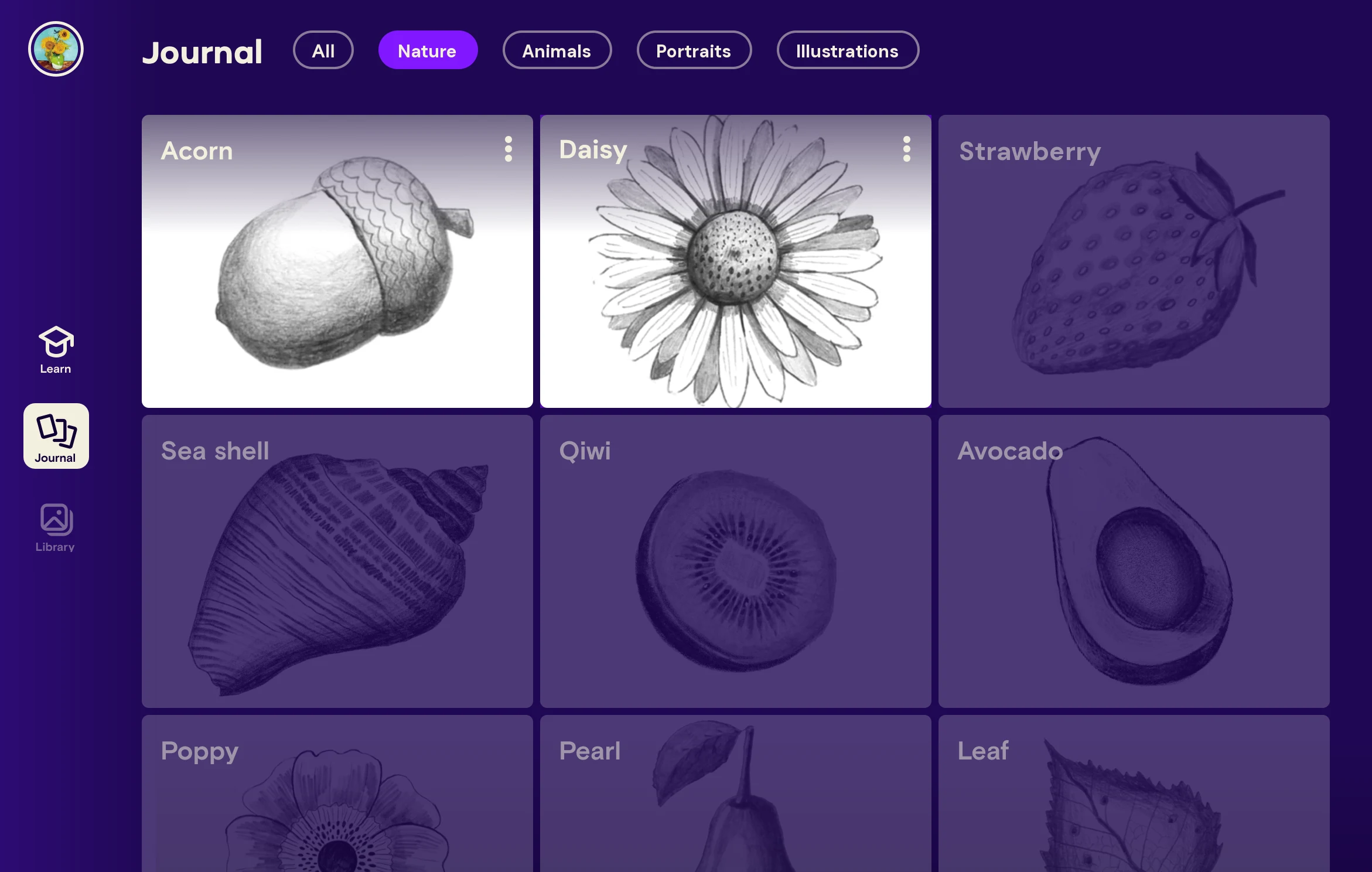Open the user profile avatar
This screenshot has width=1372, height=872.
coord(56,49)
